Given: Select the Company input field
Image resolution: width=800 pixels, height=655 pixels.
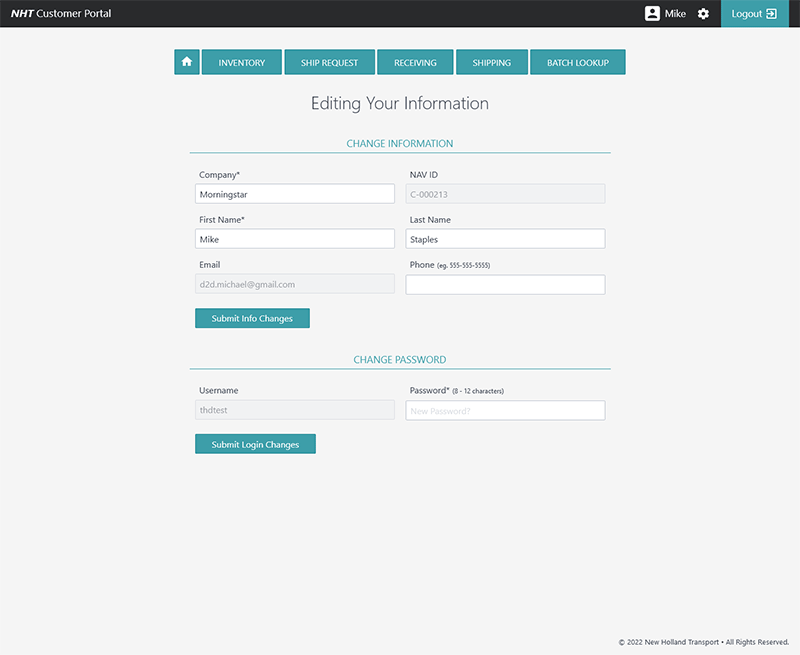Looking at the screenshot, I should 295,194.
